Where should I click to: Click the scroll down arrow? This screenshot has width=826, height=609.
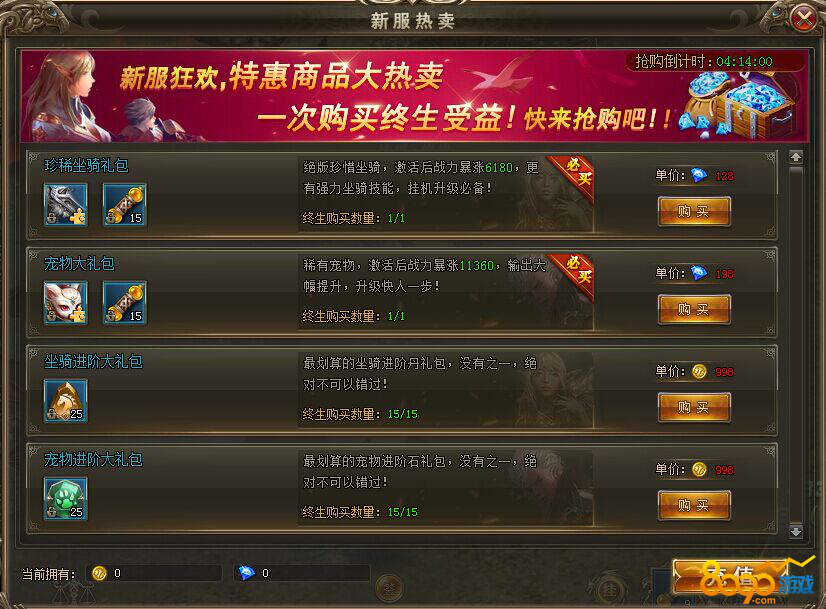tap(796, 532)
